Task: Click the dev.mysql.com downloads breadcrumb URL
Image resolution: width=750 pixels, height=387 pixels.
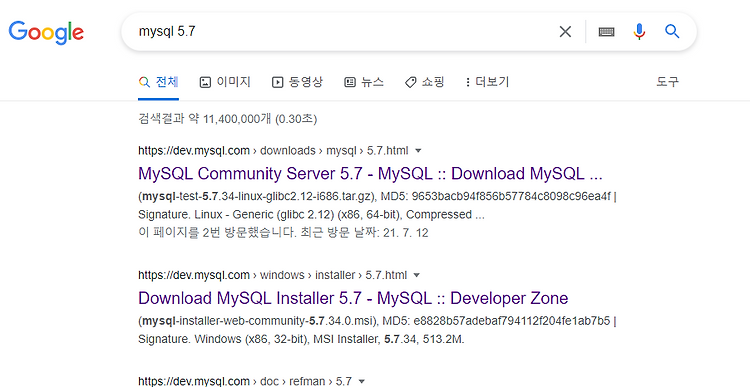Action: [x=273, y=151]
